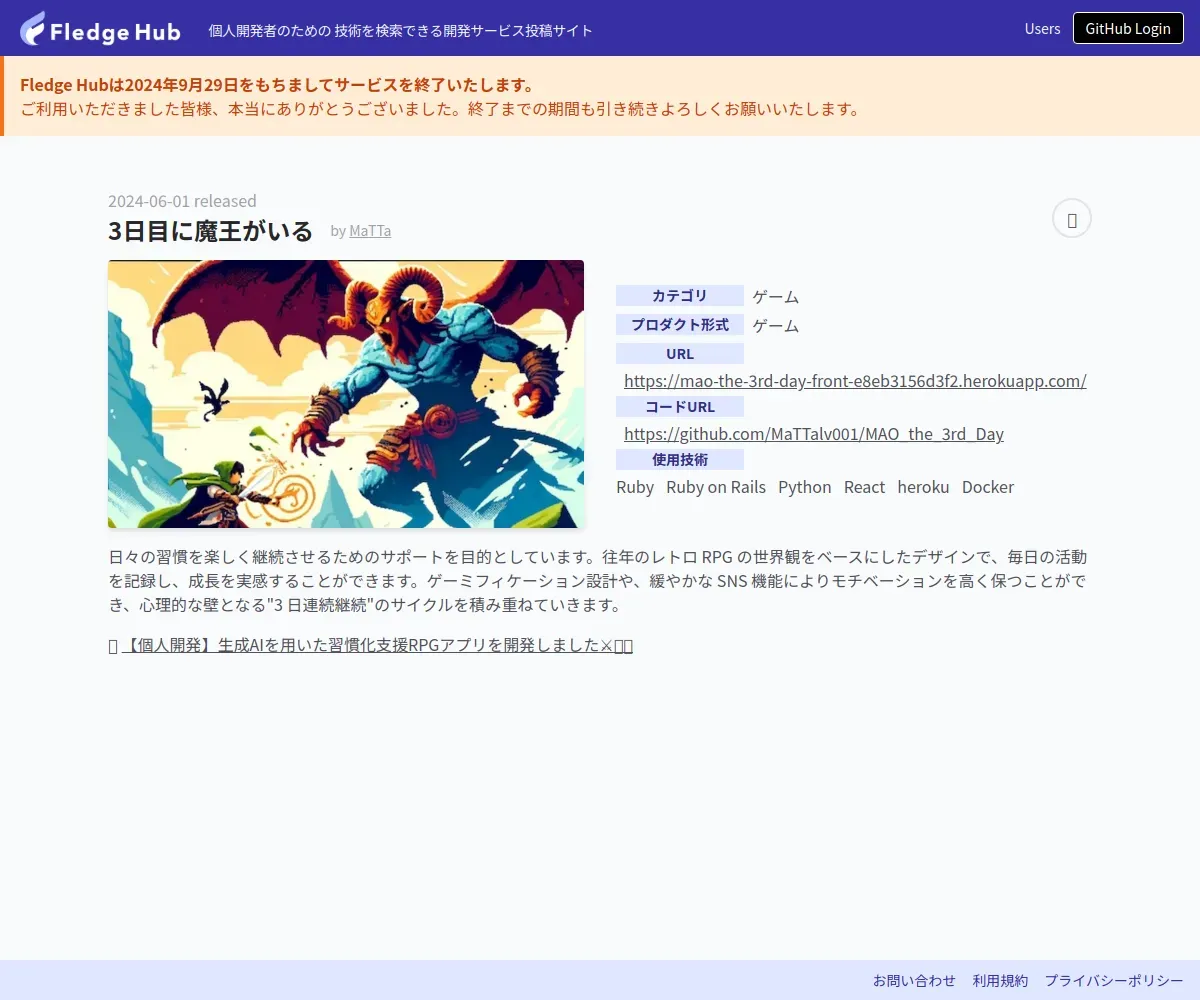Click the service end notice heading
Viewport: 1200px width, 1000px height.
click(x=277, y=85)
